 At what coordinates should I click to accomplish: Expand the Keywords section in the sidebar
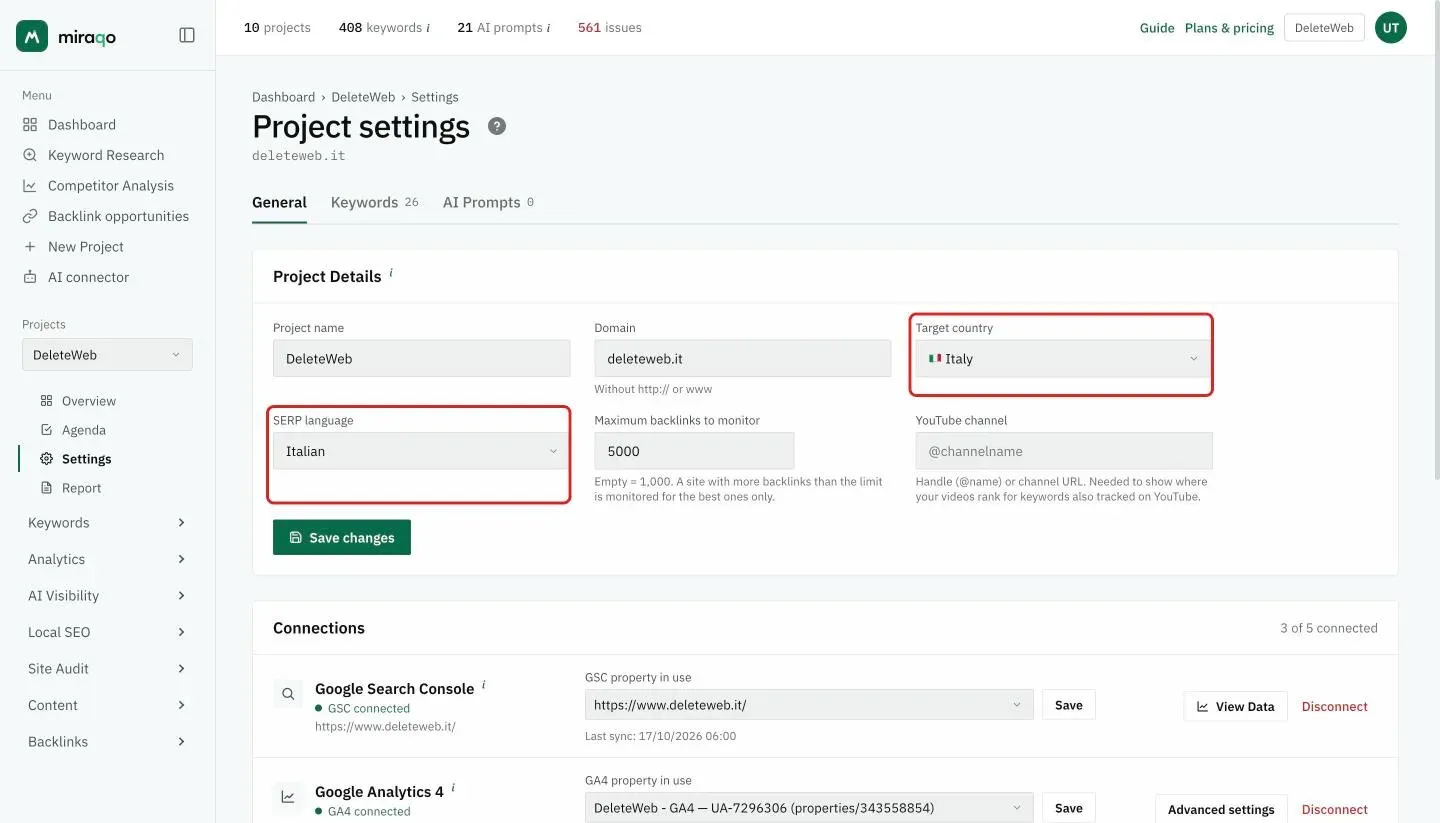(x=107, y=523)
